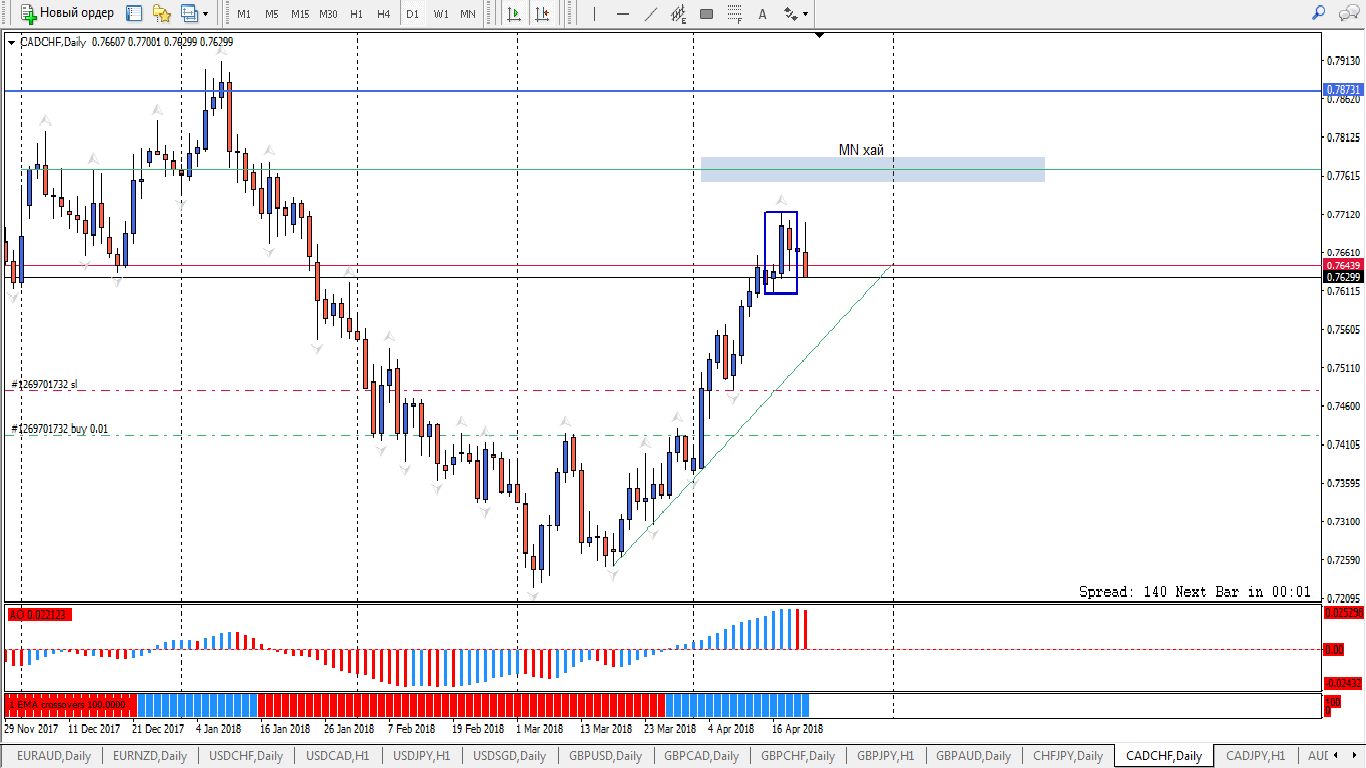Click the AO indicator value label
The width and height of the screenshot is (1366, 768).
pos(40,613)
